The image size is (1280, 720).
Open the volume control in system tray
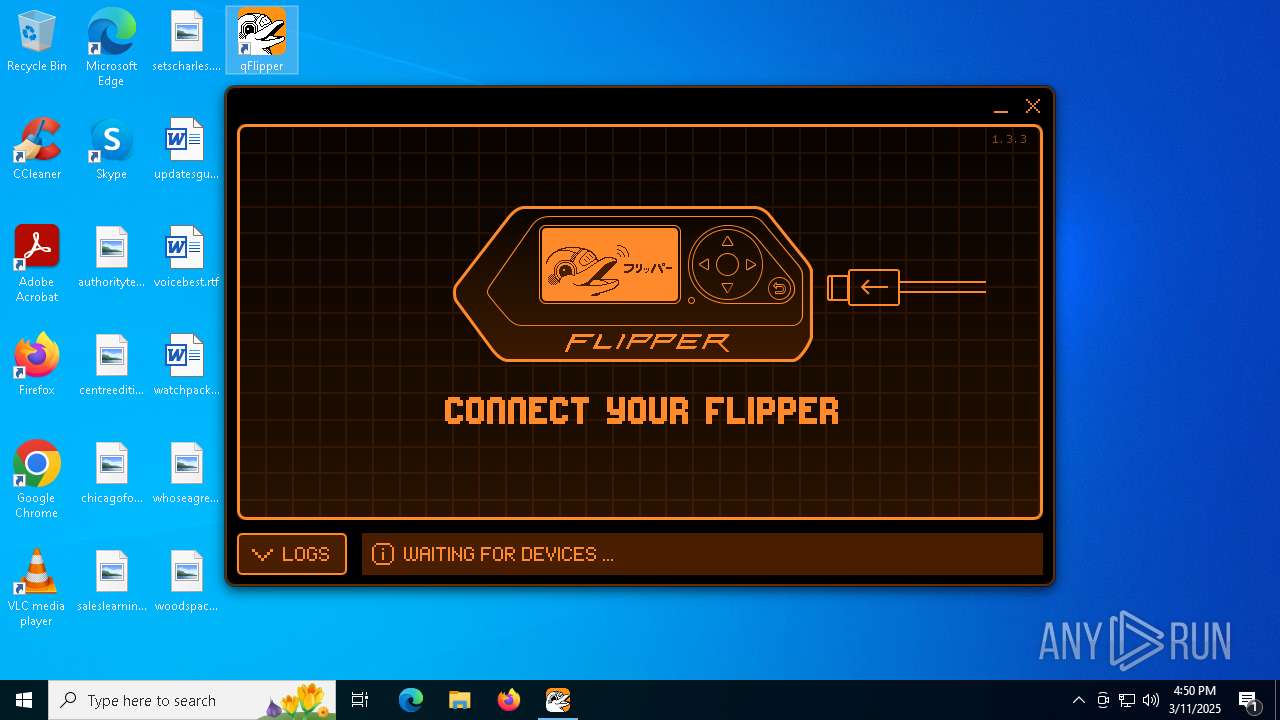tap(1151, 700)
